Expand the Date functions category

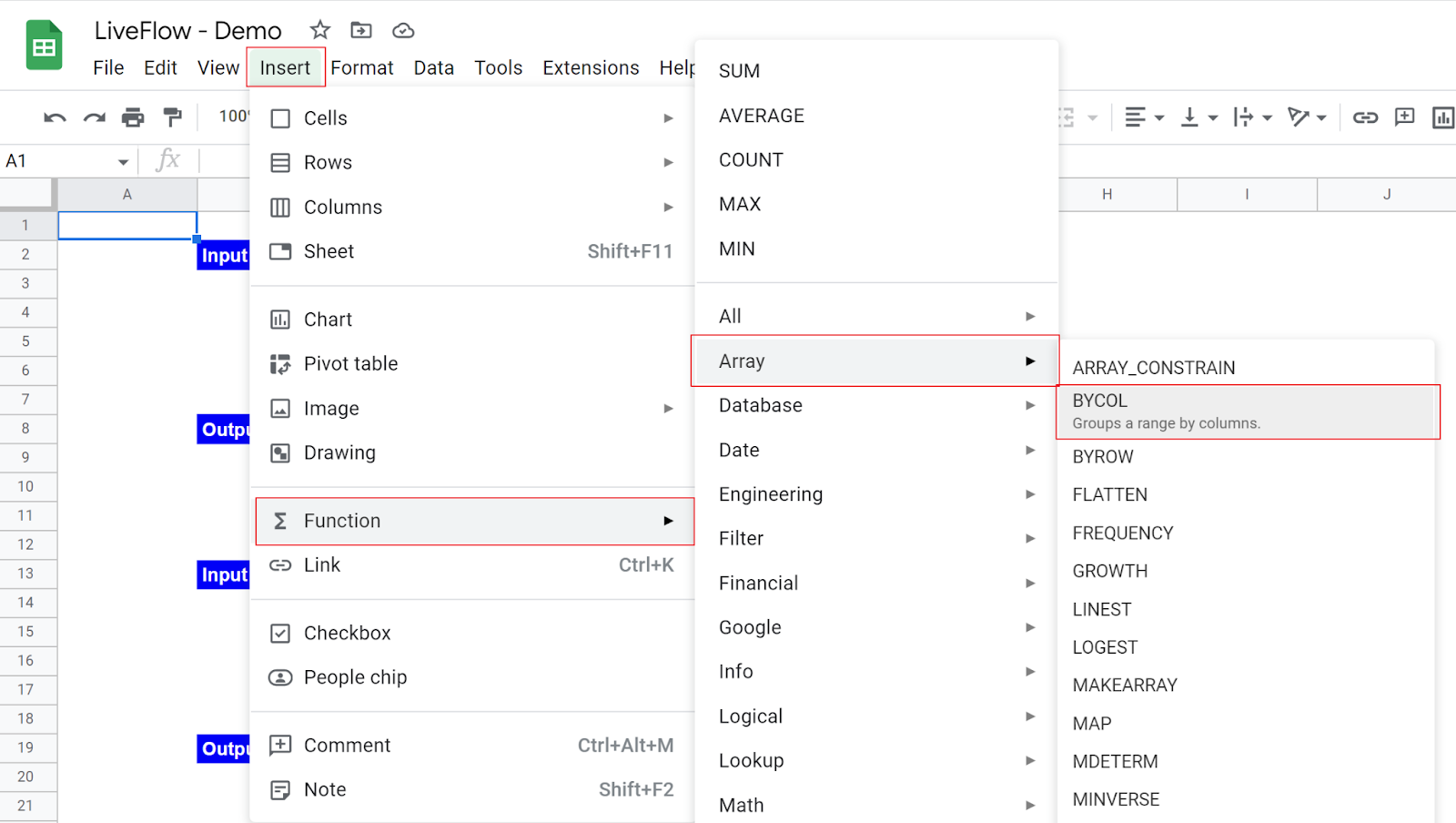[x=876, y=450]
